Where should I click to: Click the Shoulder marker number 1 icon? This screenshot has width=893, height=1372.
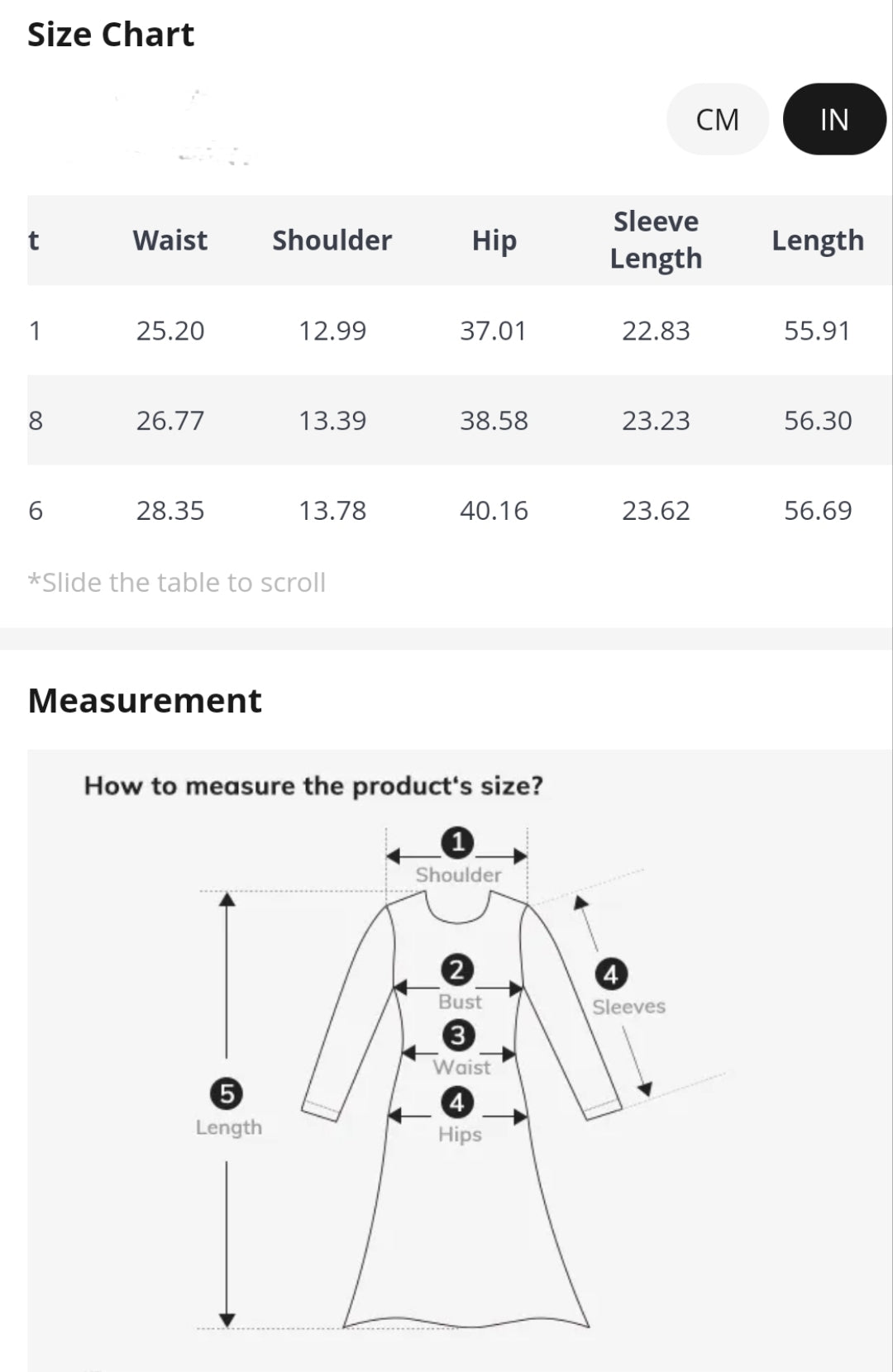click(457, 842)
